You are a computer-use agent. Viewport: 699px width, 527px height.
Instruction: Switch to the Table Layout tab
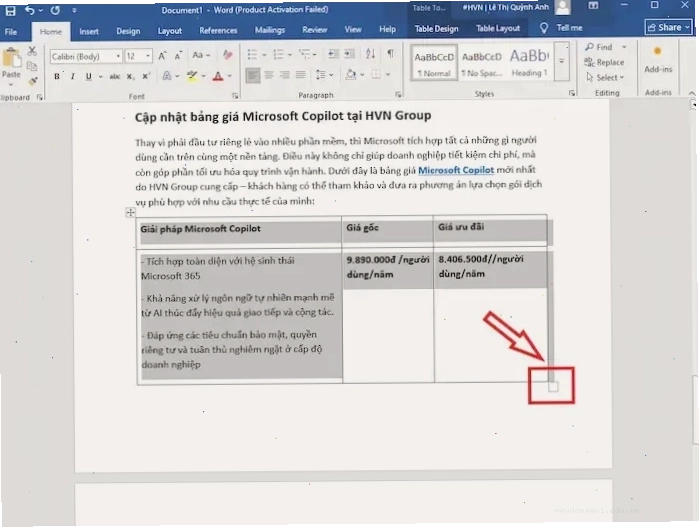coord(498,29)
